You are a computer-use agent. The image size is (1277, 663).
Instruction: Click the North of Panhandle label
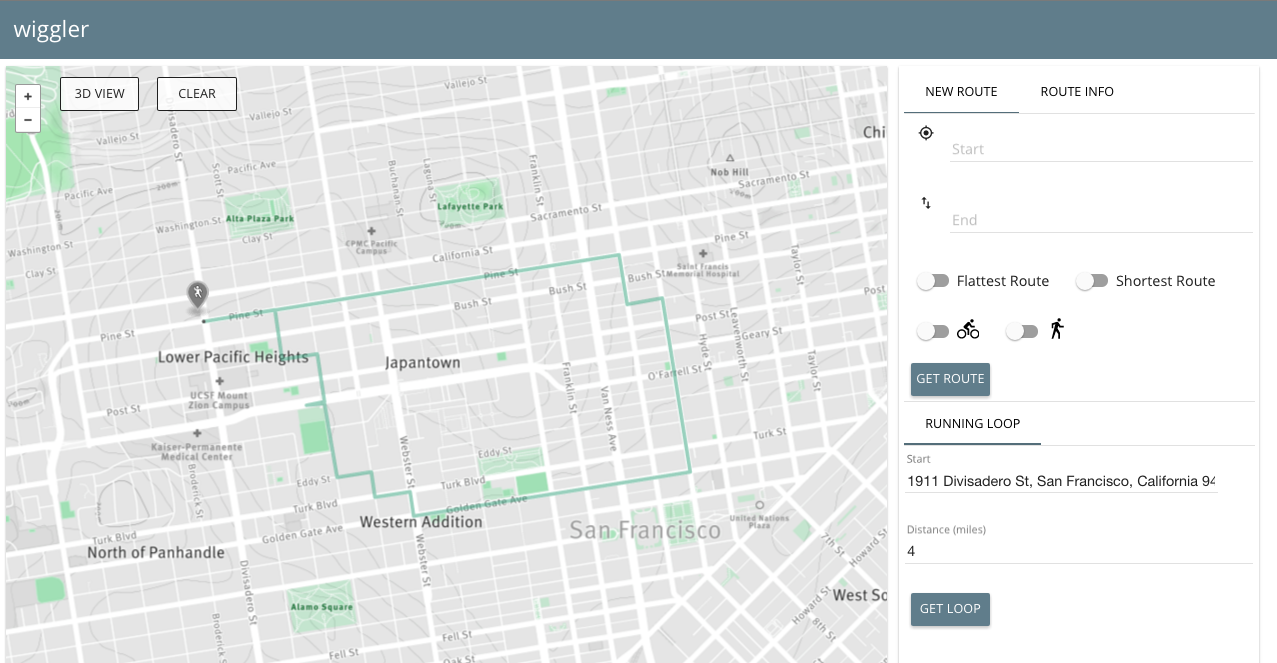(x=156, y=552)
